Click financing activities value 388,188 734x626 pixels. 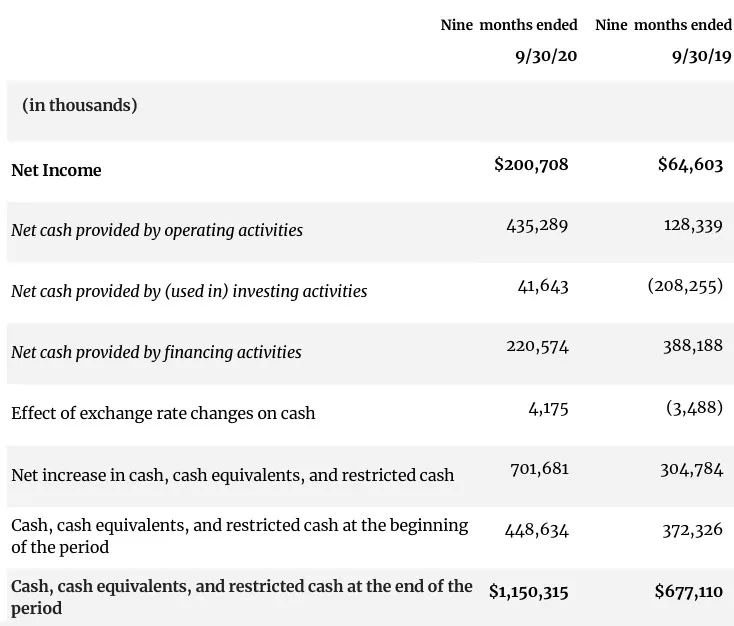(692, 346)
